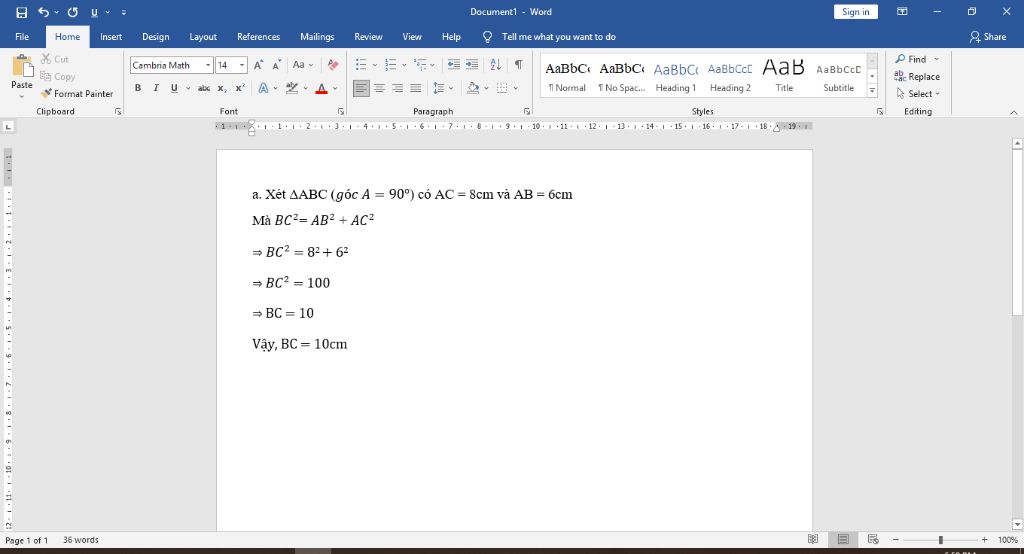The image size is (1024, 554).
Task: Toggle Show/Hide paragraph marks
Action: [x=519, y=65]
